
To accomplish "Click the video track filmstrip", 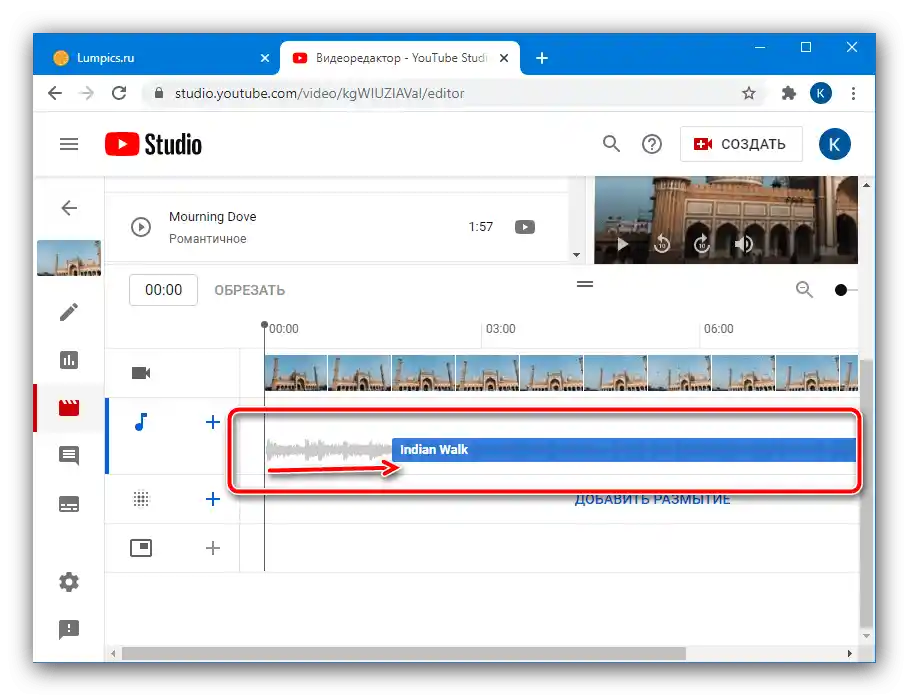I will (x=561, y=373).
